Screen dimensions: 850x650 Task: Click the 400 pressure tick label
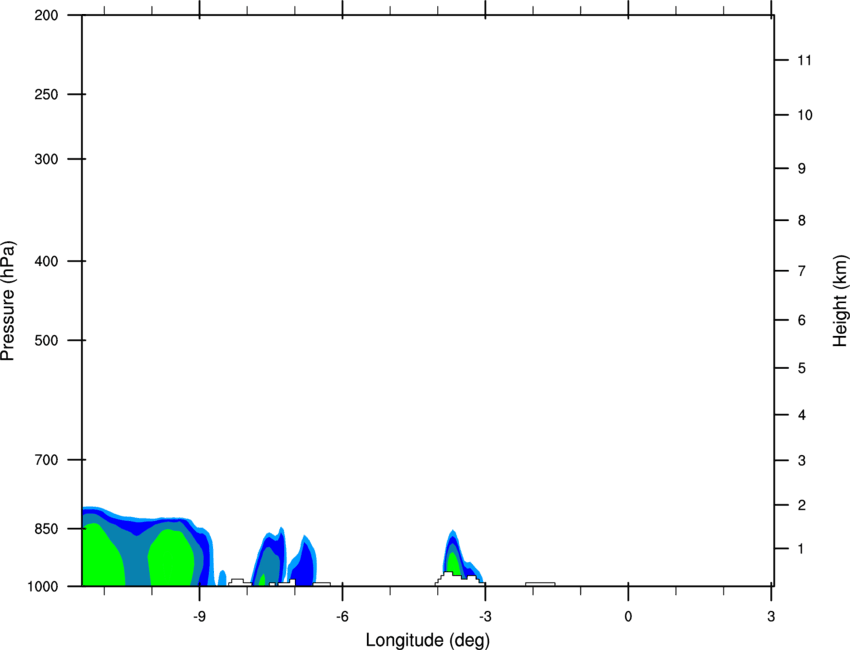[x=46, y=261]
